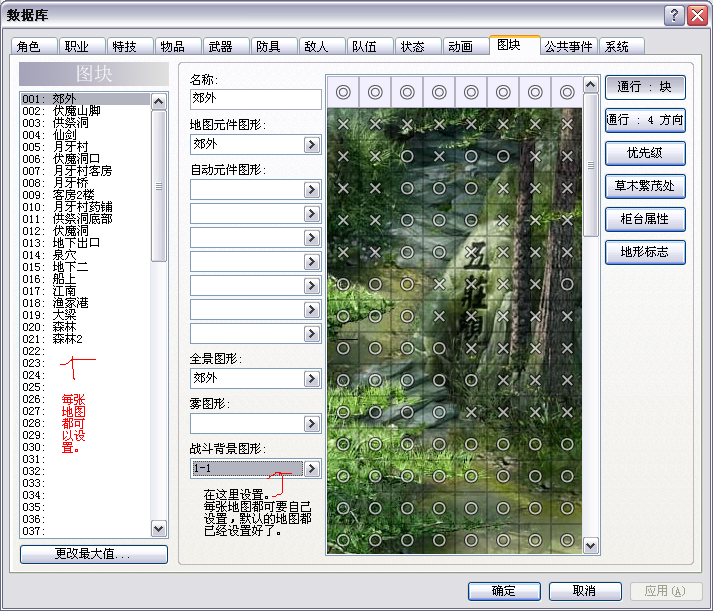Close the 数据库 dialog
Screen dimensions: 713x611
pyautogui.click(x=698, y=15)
